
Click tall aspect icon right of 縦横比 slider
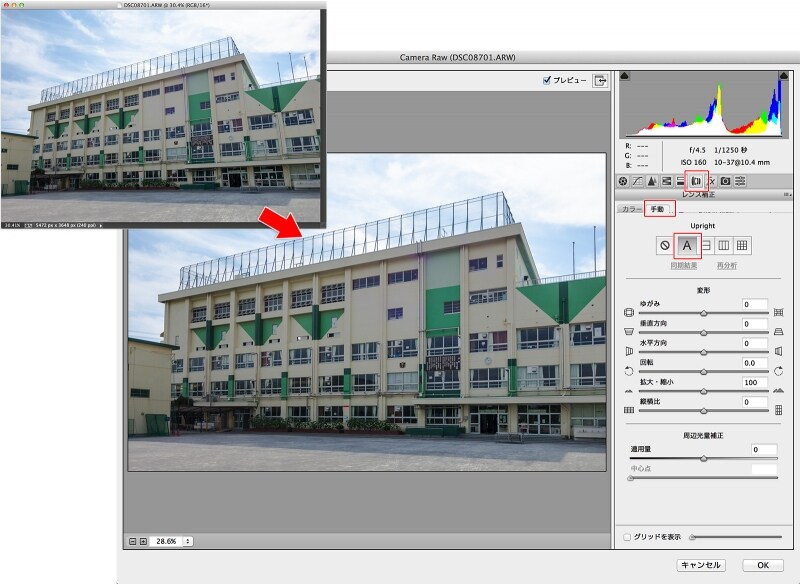[x=779, y=410]
